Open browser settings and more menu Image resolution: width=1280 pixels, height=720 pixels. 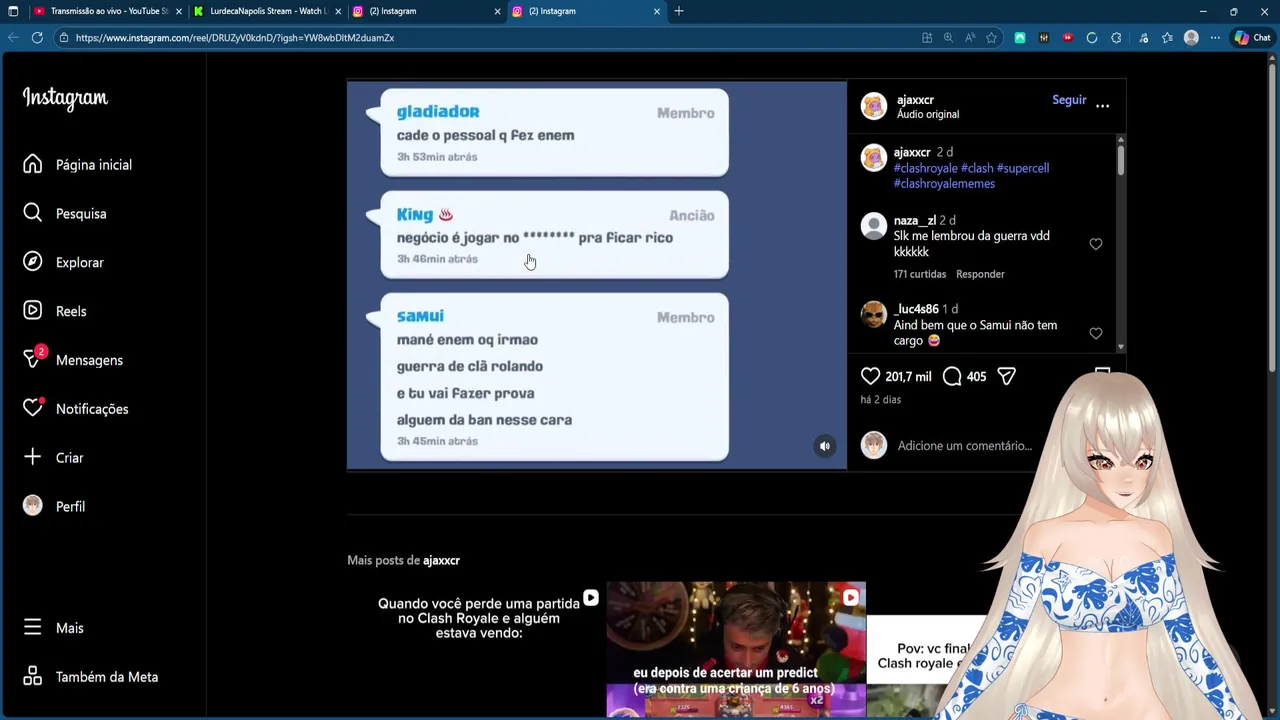(1215, 38)
